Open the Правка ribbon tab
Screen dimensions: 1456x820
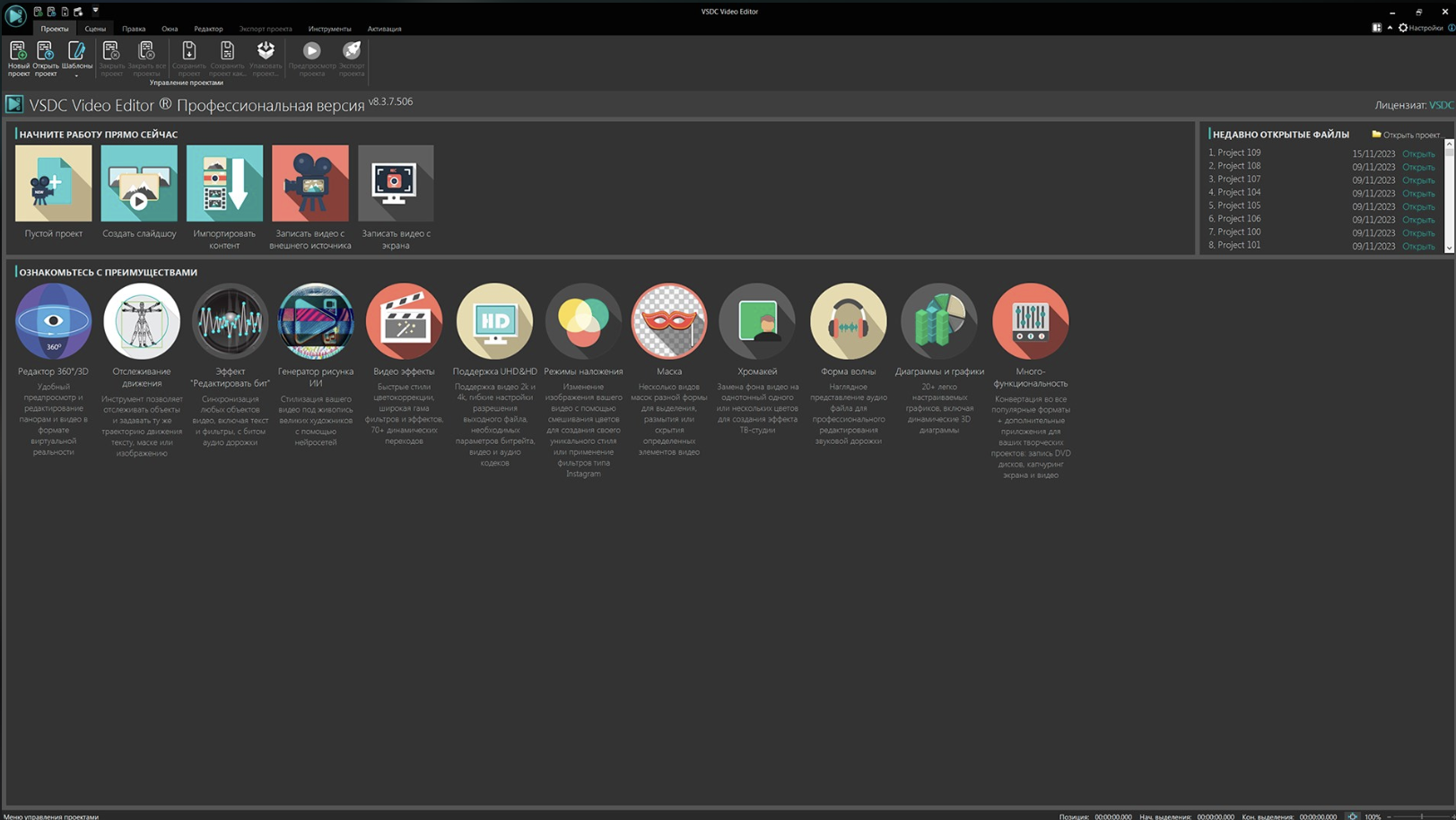click(x=134, y=29)
